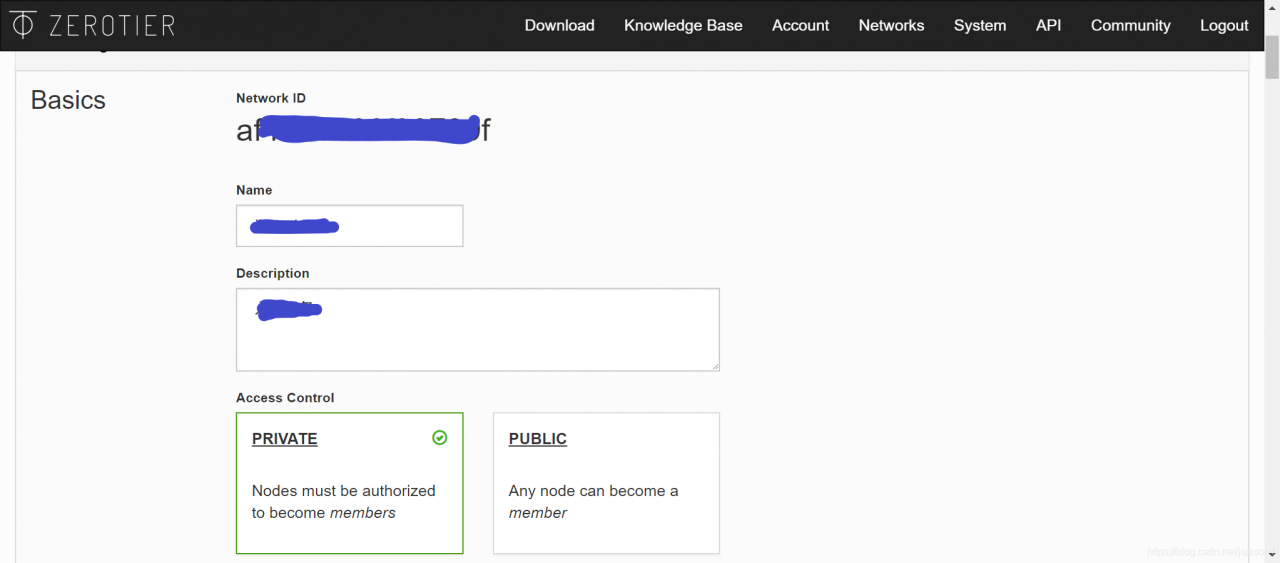This screenshot has width=1280, height=563.
Task: Open the Knowledge Base link
Action: pyautogui.click(x=683, y=26)
